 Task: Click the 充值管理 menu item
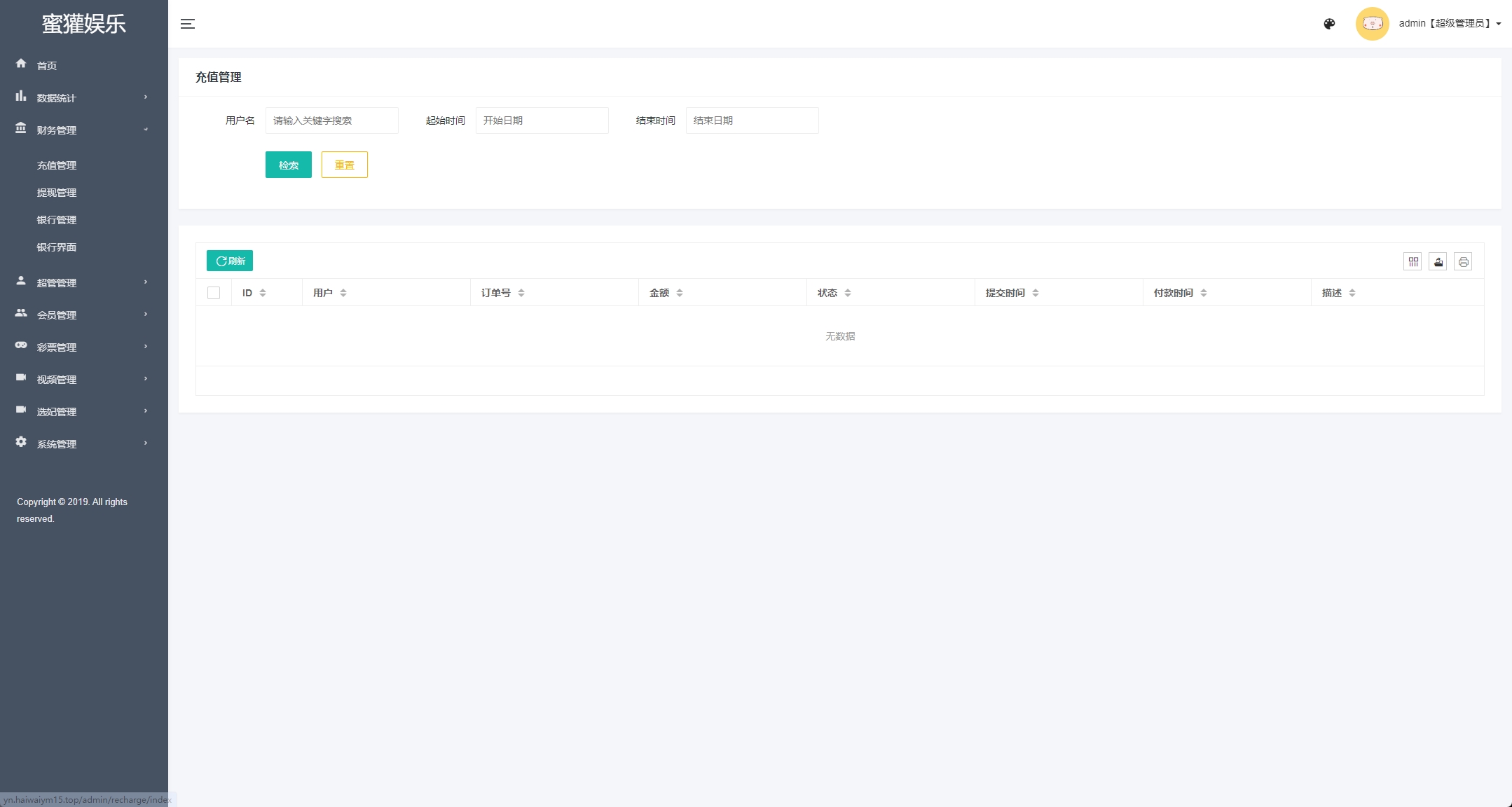pos(56,165)
